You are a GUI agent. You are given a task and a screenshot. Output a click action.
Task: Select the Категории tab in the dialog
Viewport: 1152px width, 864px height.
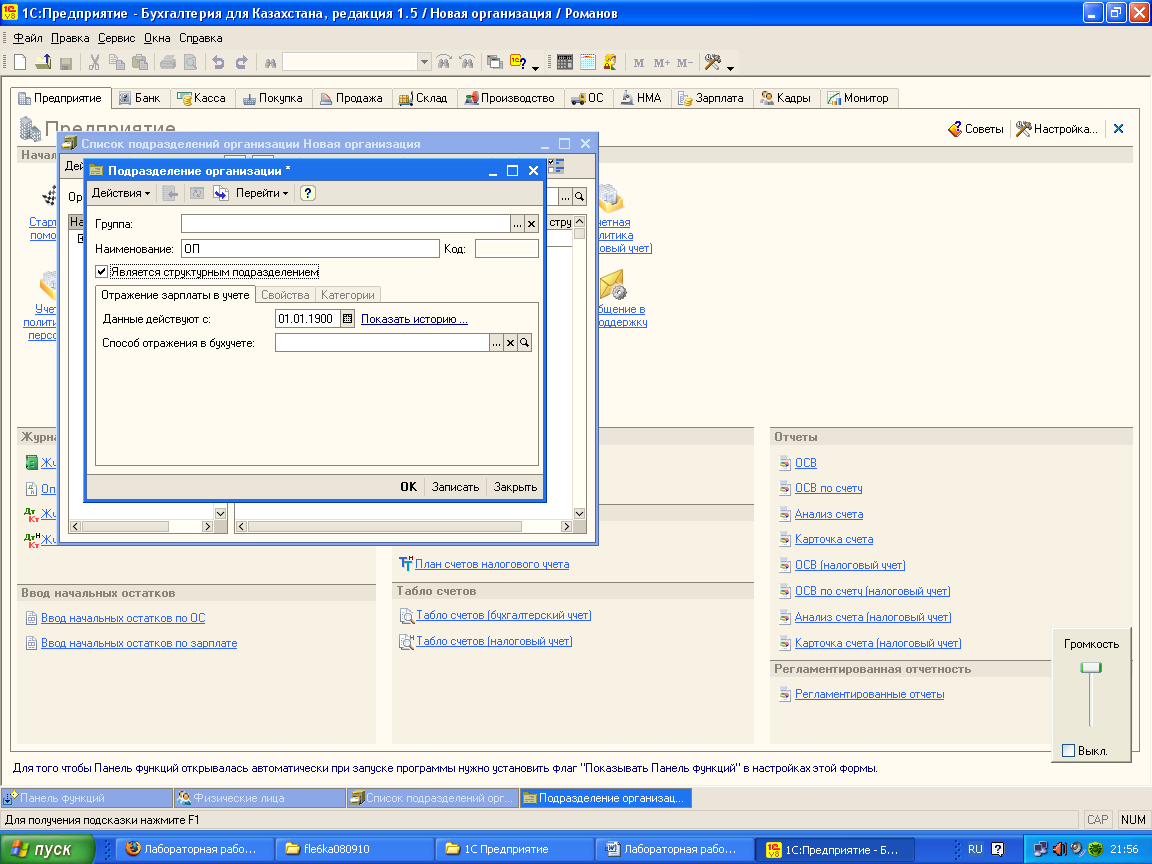click(x=348, y=295)
